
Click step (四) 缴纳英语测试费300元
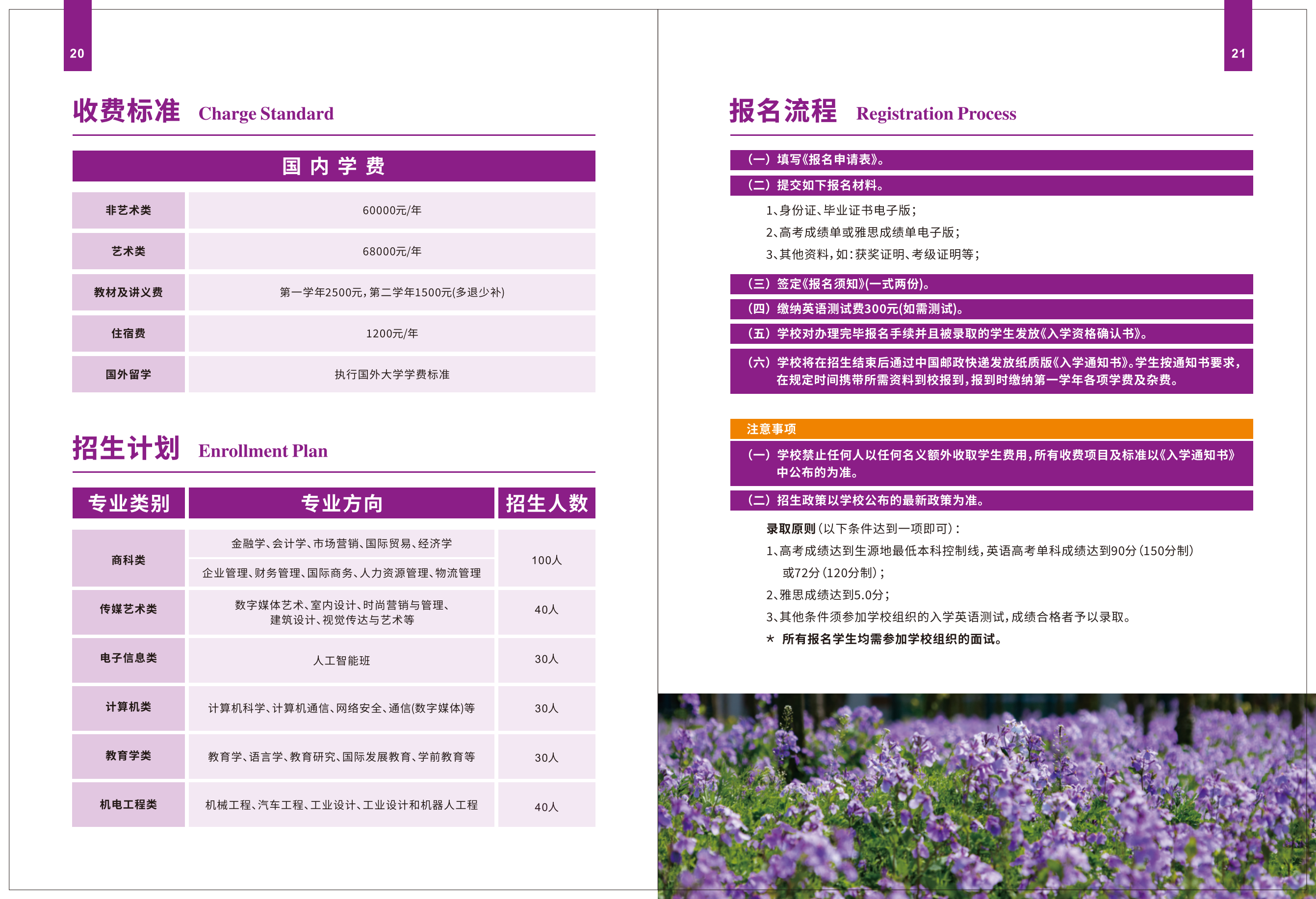pos(991,309)
